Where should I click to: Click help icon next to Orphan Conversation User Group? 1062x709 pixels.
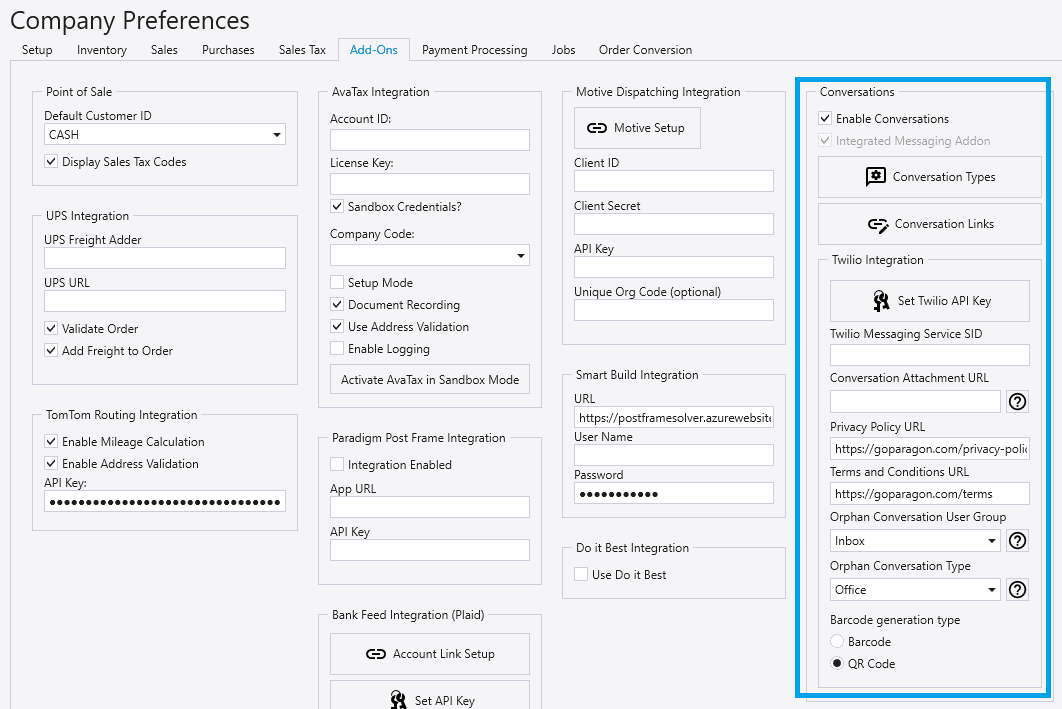[1017, 541]
